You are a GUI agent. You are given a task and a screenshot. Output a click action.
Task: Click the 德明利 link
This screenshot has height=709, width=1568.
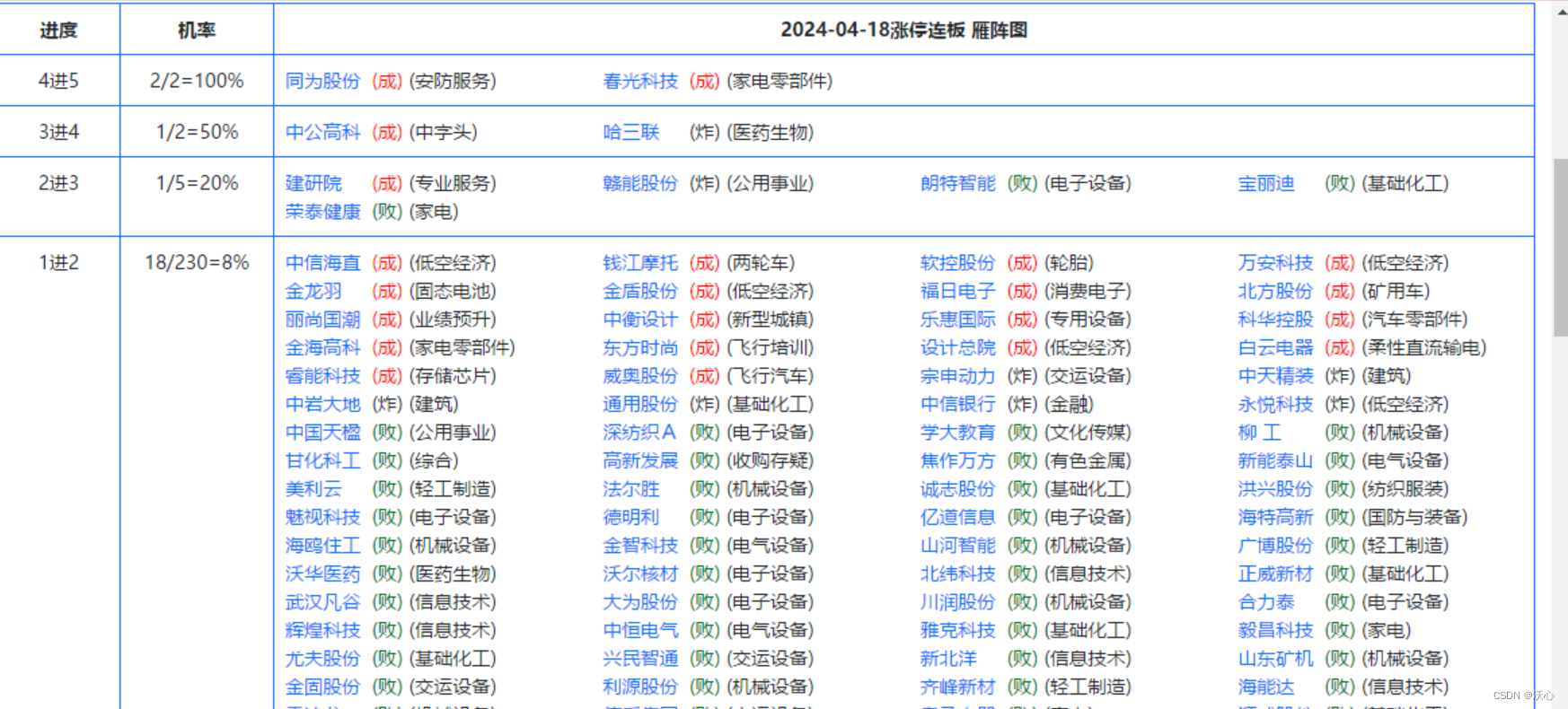[x=630, y=517]
